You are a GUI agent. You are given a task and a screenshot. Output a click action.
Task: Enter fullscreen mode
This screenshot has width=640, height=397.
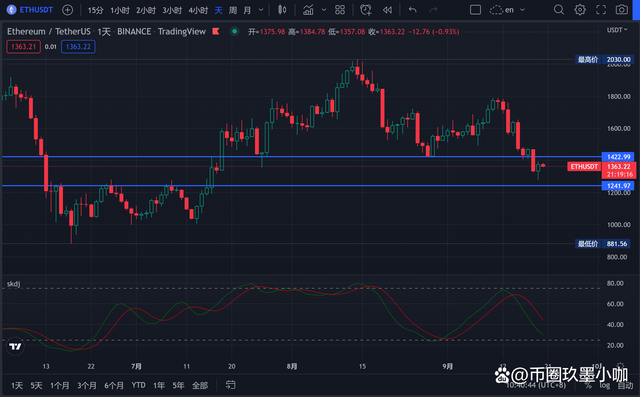(601, 10)
